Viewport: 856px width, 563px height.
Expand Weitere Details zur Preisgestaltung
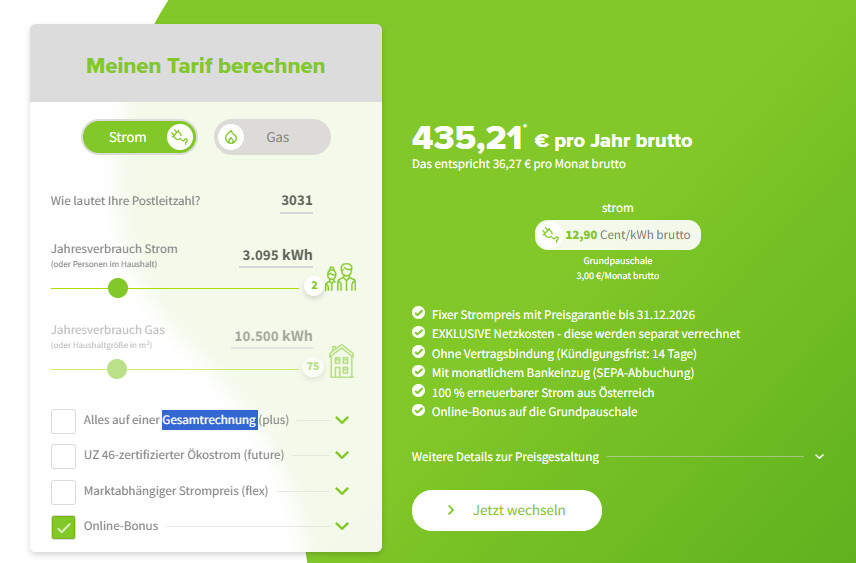(x=819, y=457)
